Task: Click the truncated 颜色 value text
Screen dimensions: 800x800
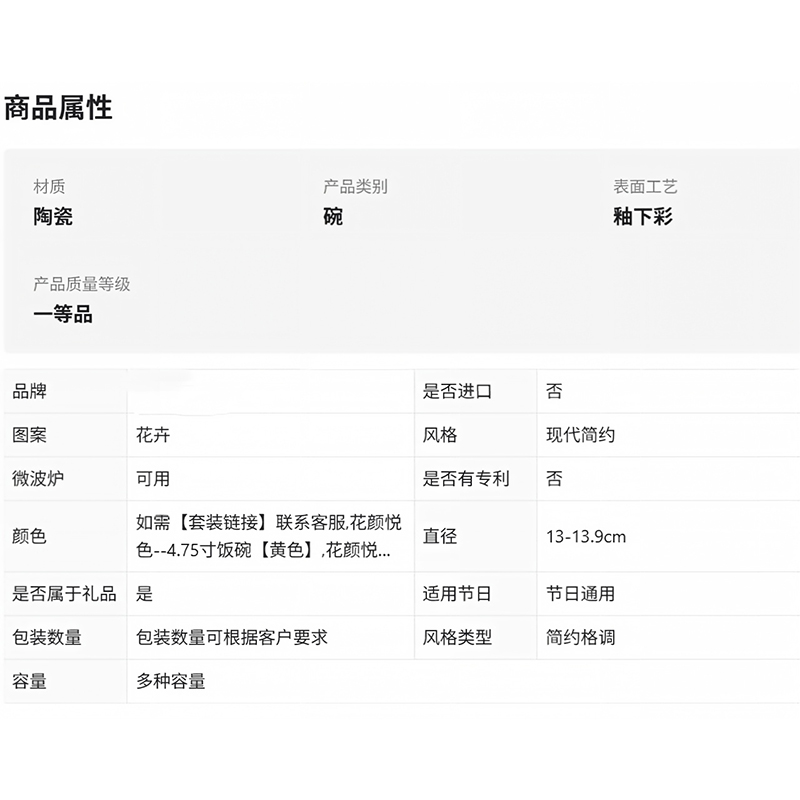Action: click(x=269, y=536)
